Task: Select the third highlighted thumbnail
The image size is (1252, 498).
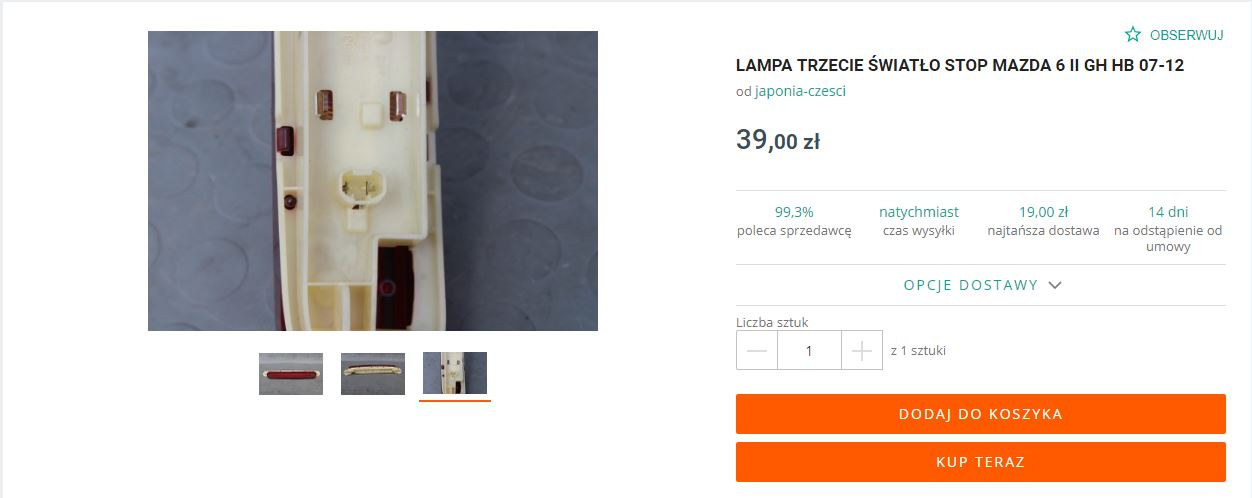Action: pyautogui.click(x=455, y=373)
